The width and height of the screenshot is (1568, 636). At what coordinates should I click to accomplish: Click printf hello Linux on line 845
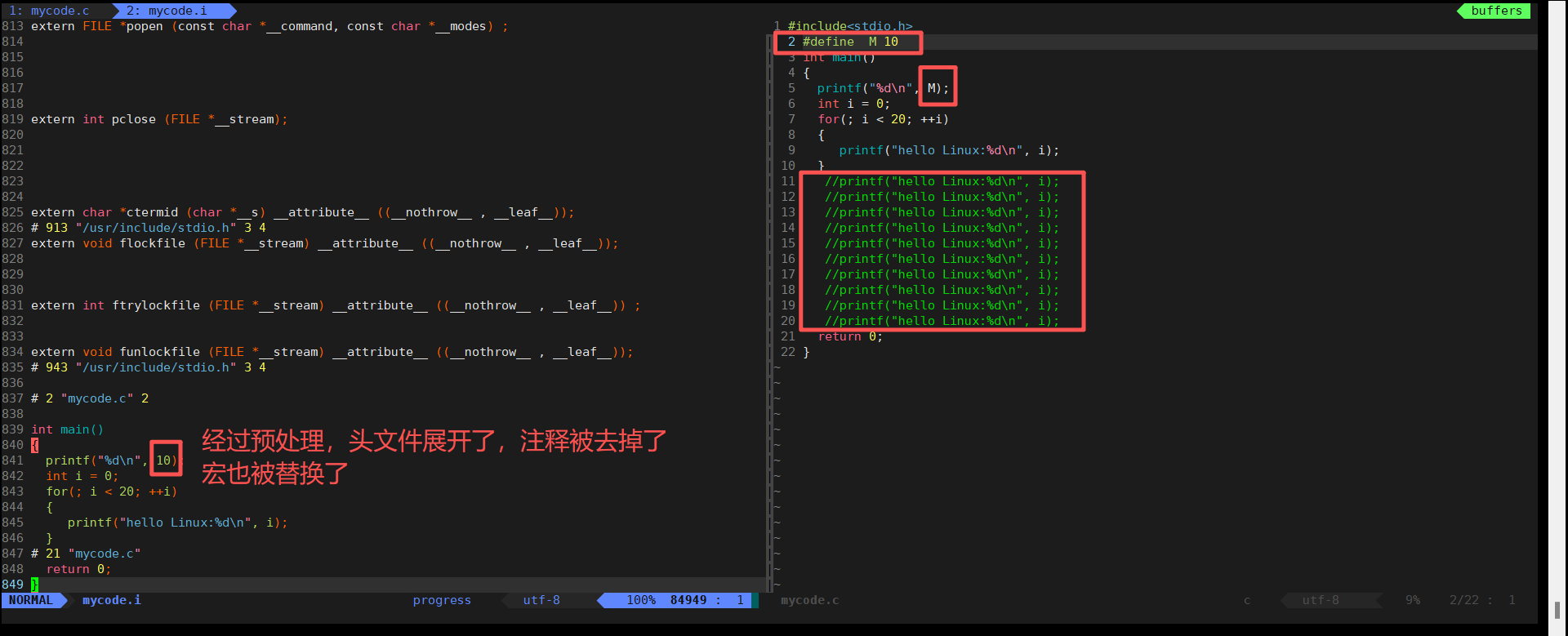point(177,523)
